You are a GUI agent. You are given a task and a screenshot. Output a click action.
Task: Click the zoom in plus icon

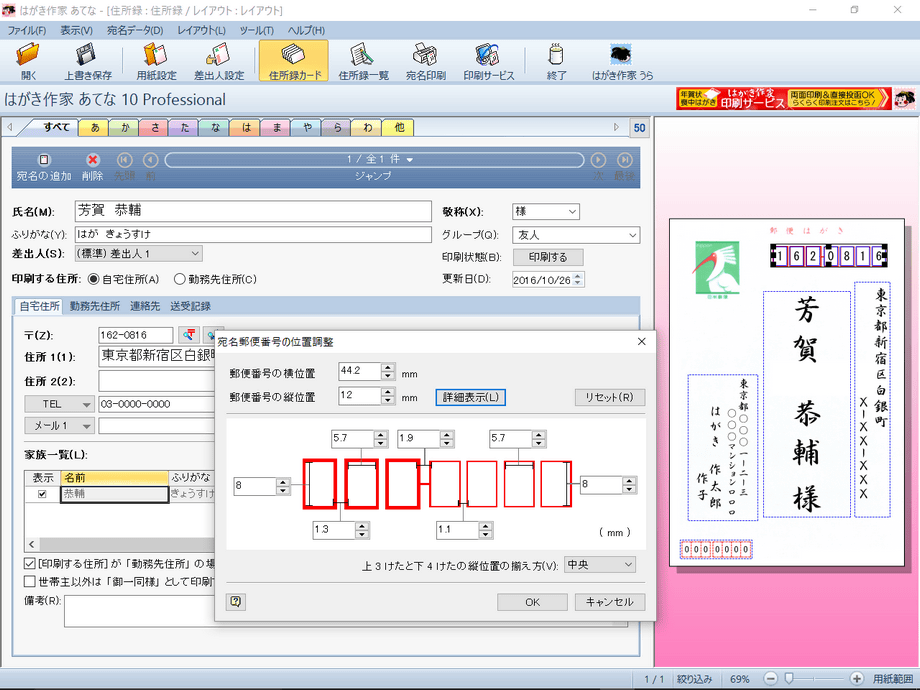point(856,679)
